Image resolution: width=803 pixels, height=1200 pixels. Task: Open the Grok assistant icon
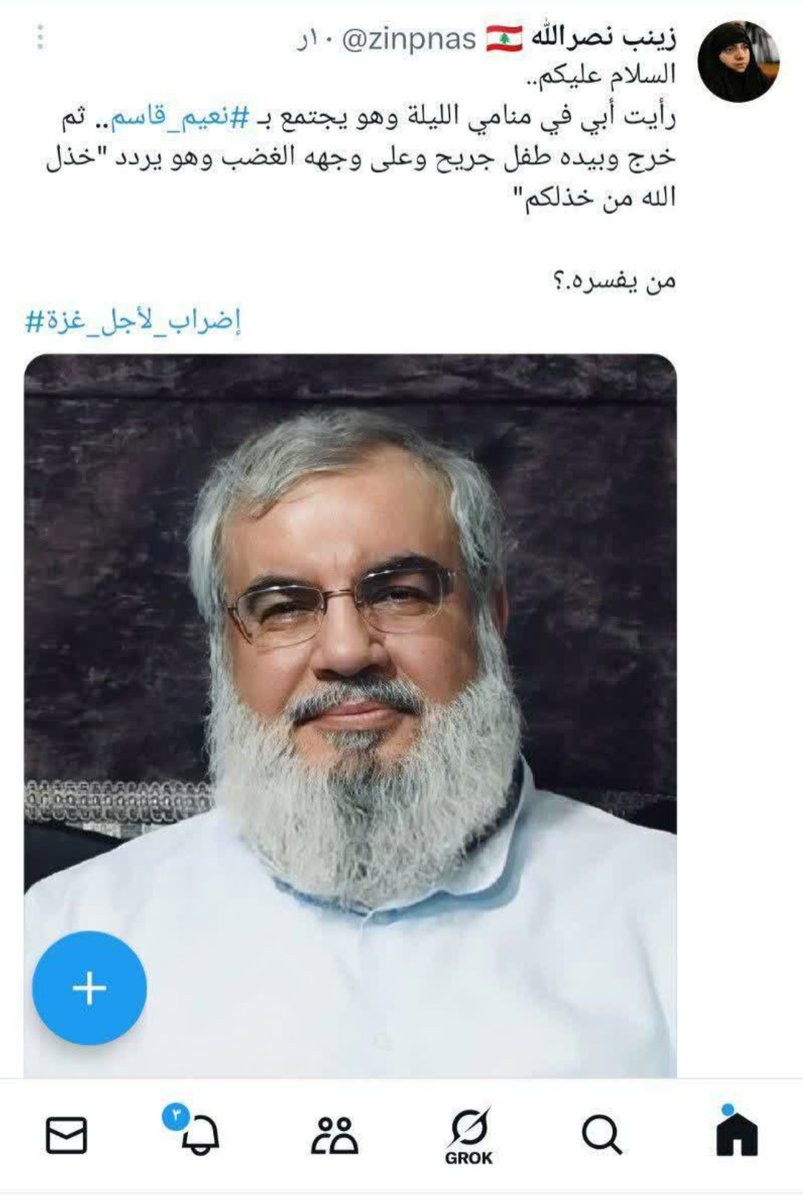coord(469,1137)
